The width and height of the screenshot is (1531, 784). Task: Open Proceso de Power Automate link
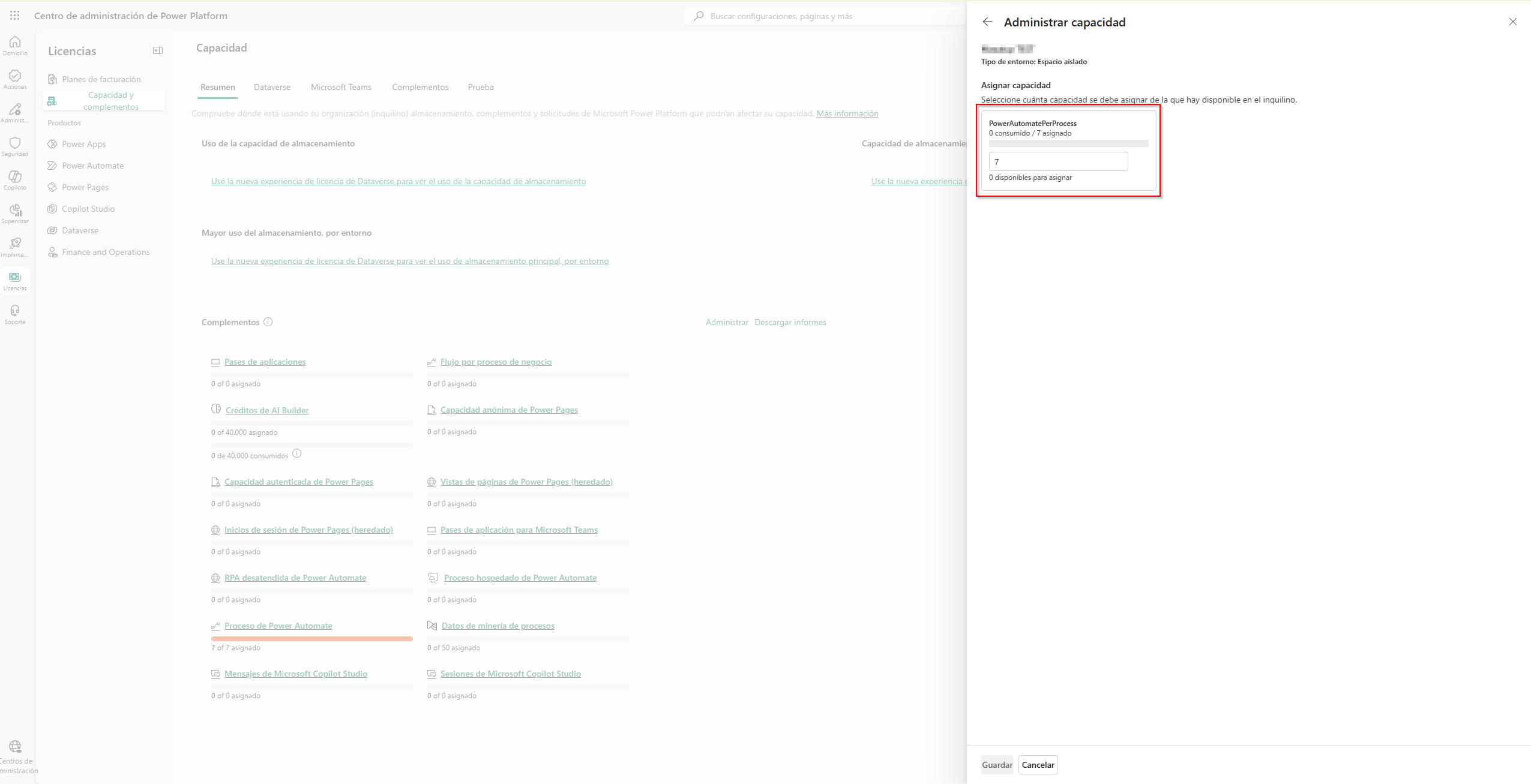coord(278,626)
